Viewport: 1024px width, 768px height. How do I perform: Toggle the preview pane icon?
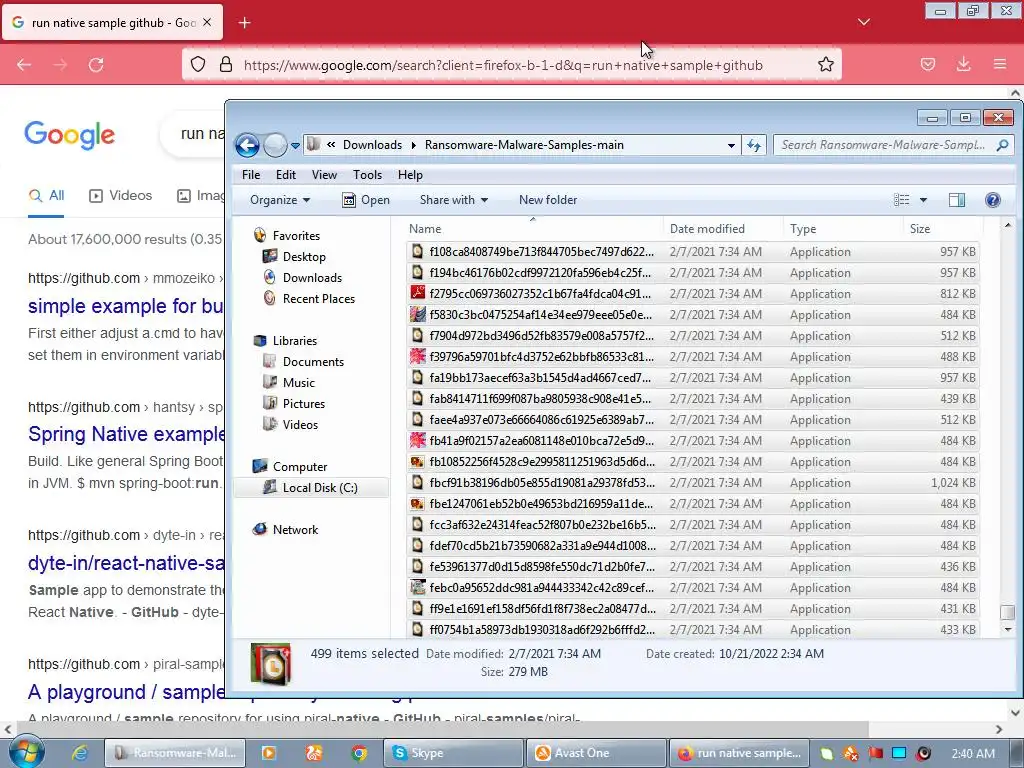(957, 200)
